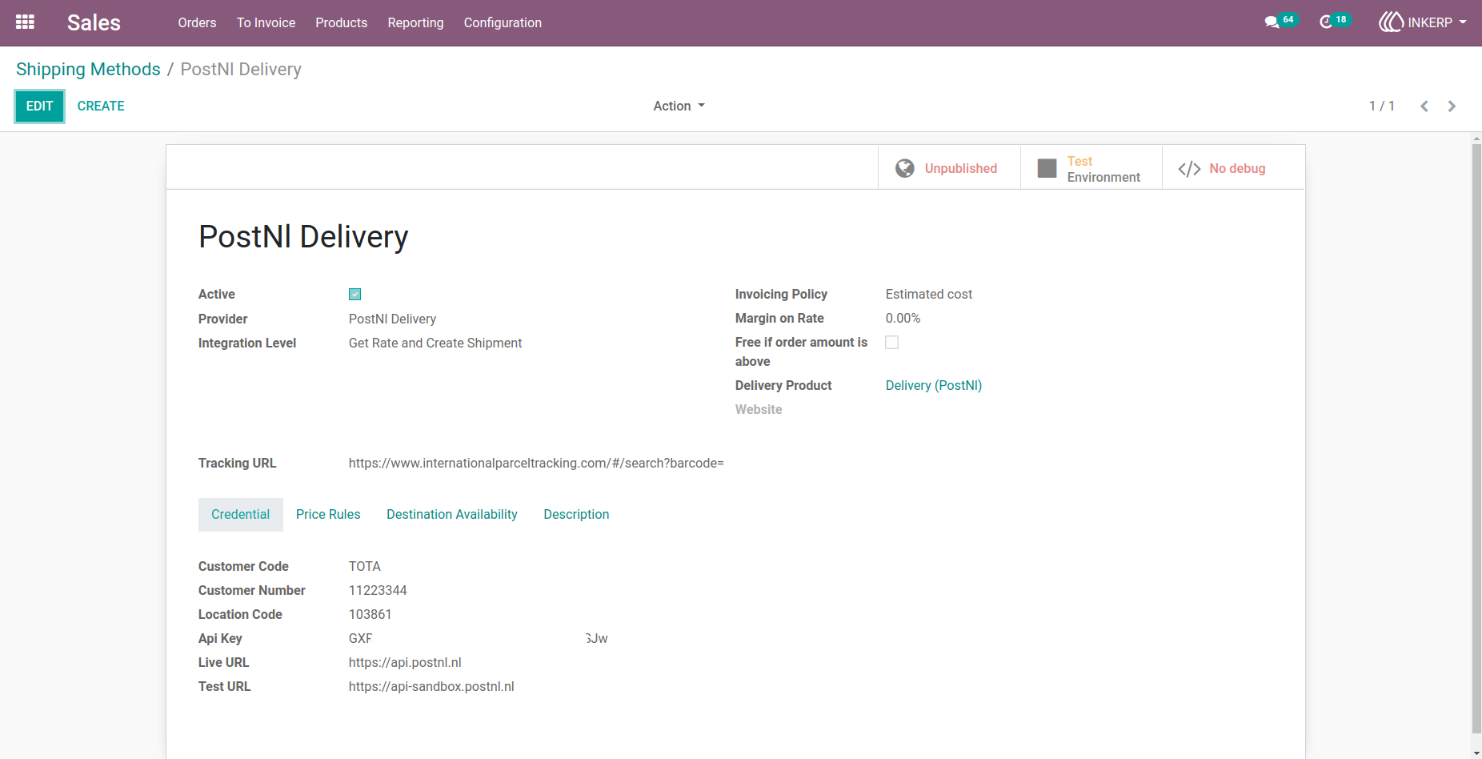Click the vertical page scrollbar
Screen dimensions: 1482x759
coord(1476,440)
